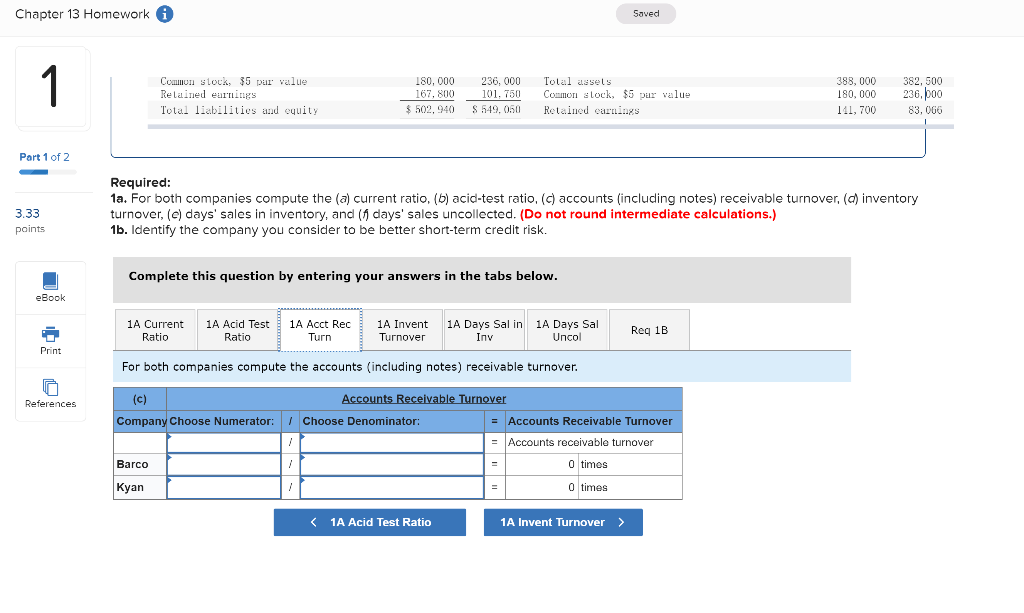Image resolution: width=1024 pixels, height=613 pixels.
Task: Switch to the 1A Current Ratio tab
Action: click(x=155, y=329)
